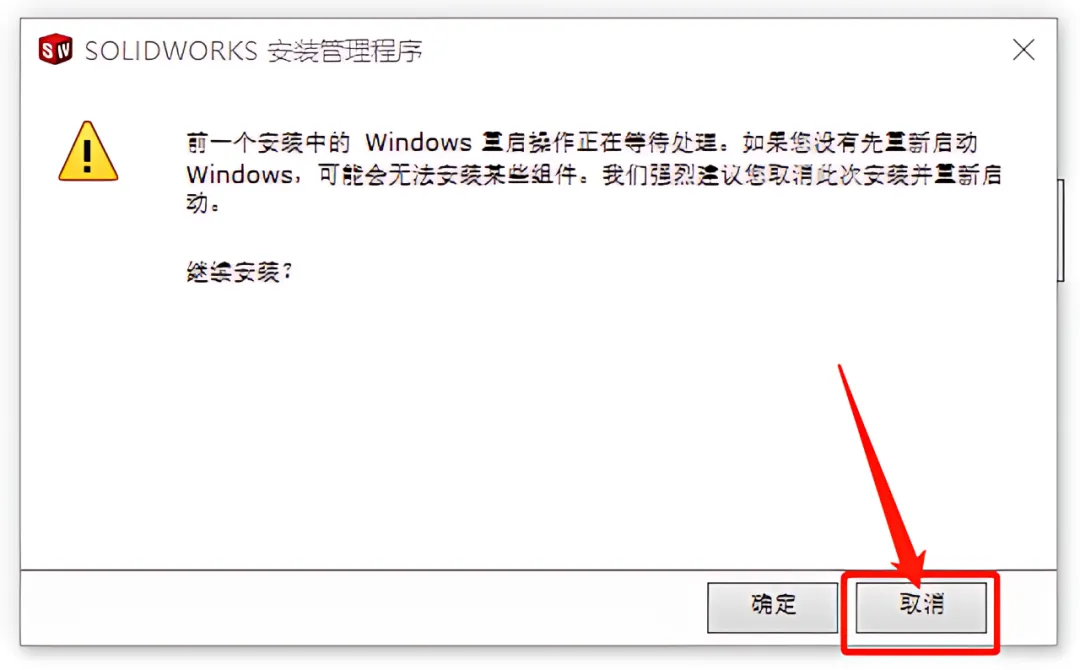Click the scrollbar thumb behind the dialog's right edge
1080x670 pixels.
coord(1061,230)
